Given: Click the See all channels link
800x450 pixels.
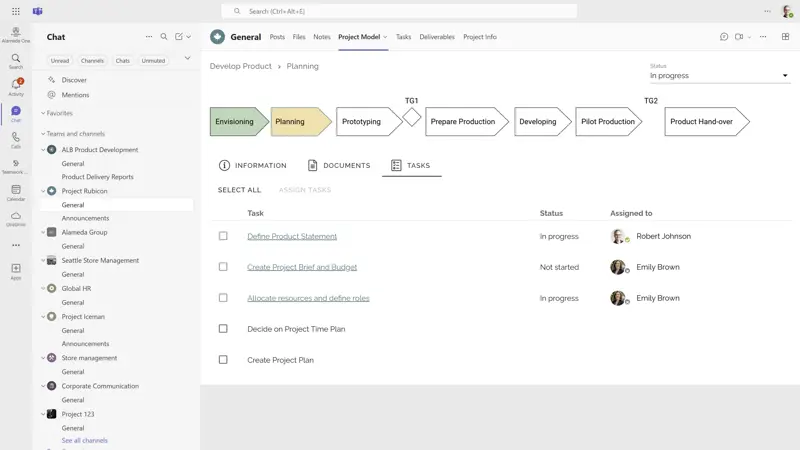Looking at the screenshot, I should [85, 440].
